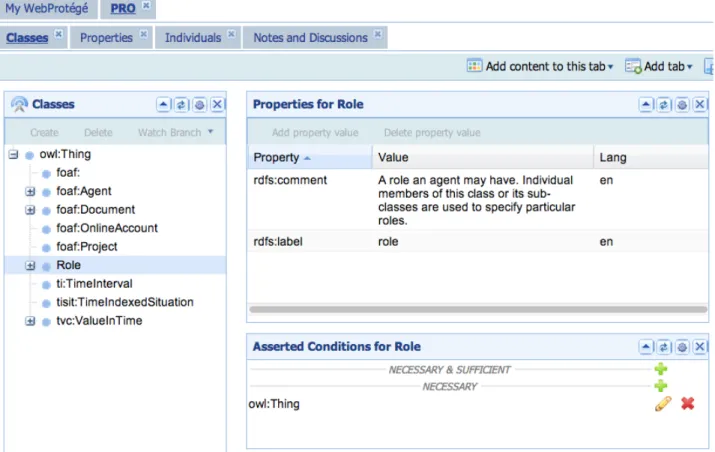The width and height of the screenshot is (715, 452).
Task: Close the Classes panel
Action: tap(218, 104)
